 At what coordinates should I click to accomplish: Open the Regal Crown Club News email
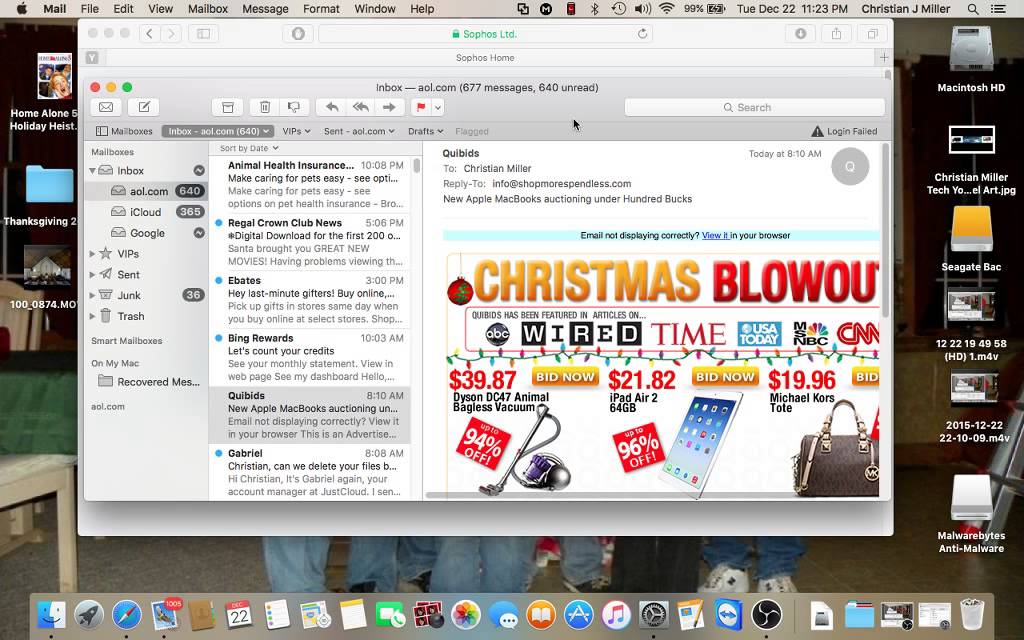pos(310,242)
